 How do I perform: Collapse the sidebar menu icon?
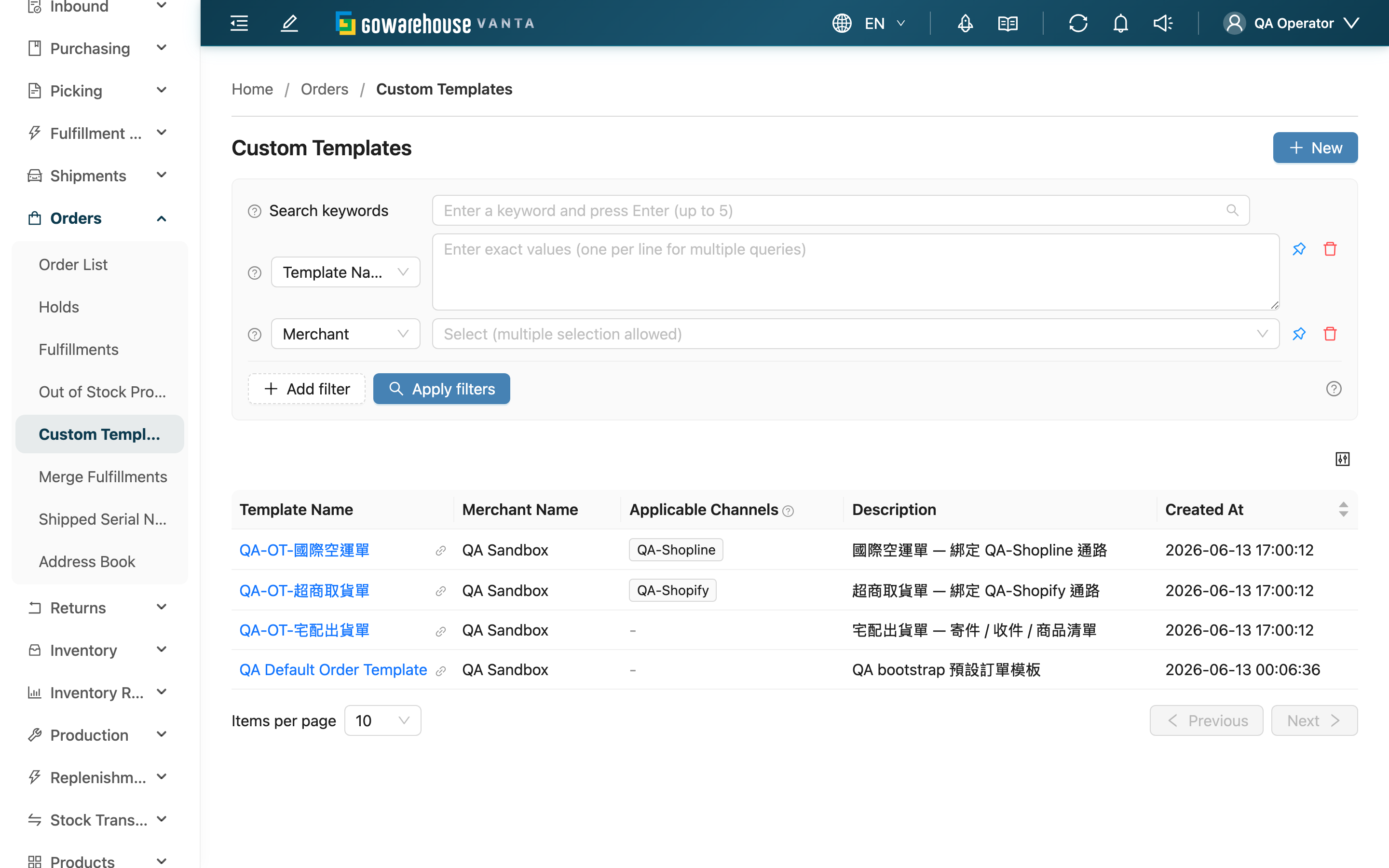[x=239, y=23]
